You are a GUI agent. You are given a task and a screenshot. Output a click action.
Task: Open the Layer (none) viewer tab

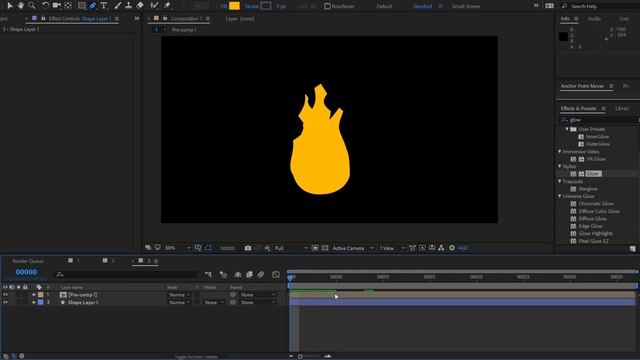pos(240,19)
